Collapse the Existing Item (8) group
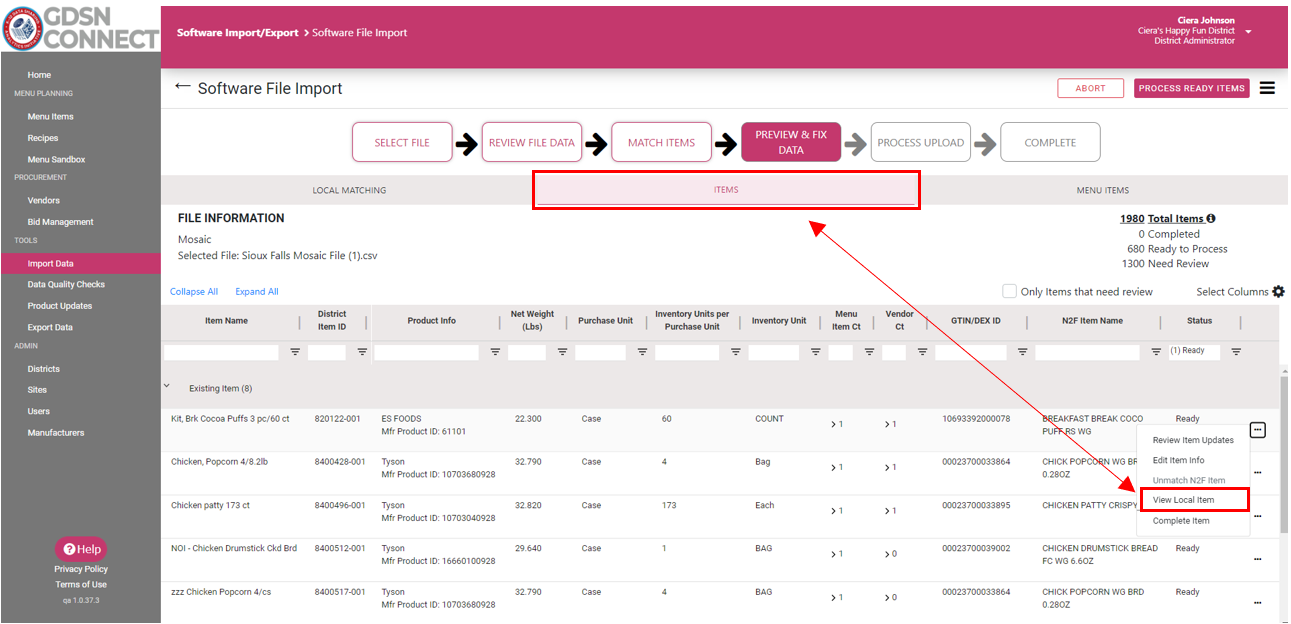The width and height of the screenshot is (1291, 624). pyautogui.click(x=166, y=386)
